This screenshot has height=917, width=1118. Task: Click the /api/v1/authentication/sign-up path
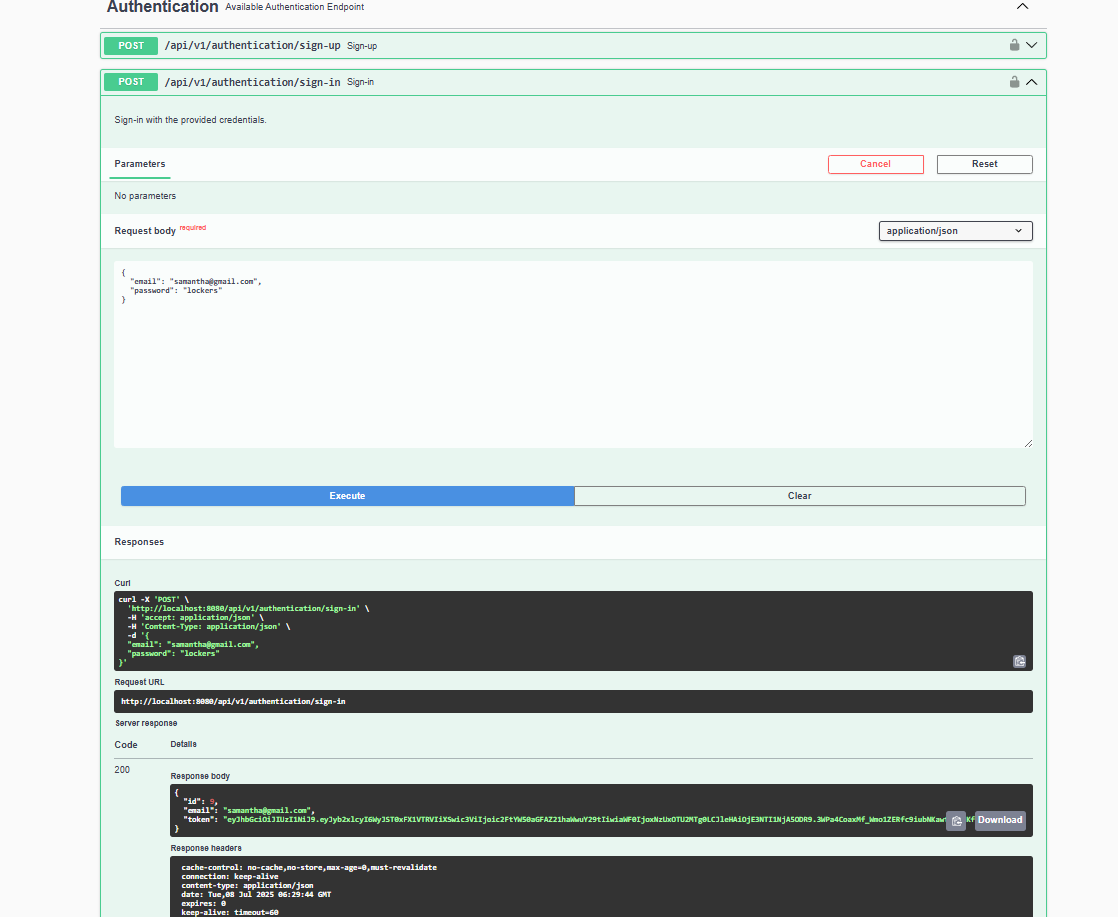pyautogui.click(x=252, y=45)
